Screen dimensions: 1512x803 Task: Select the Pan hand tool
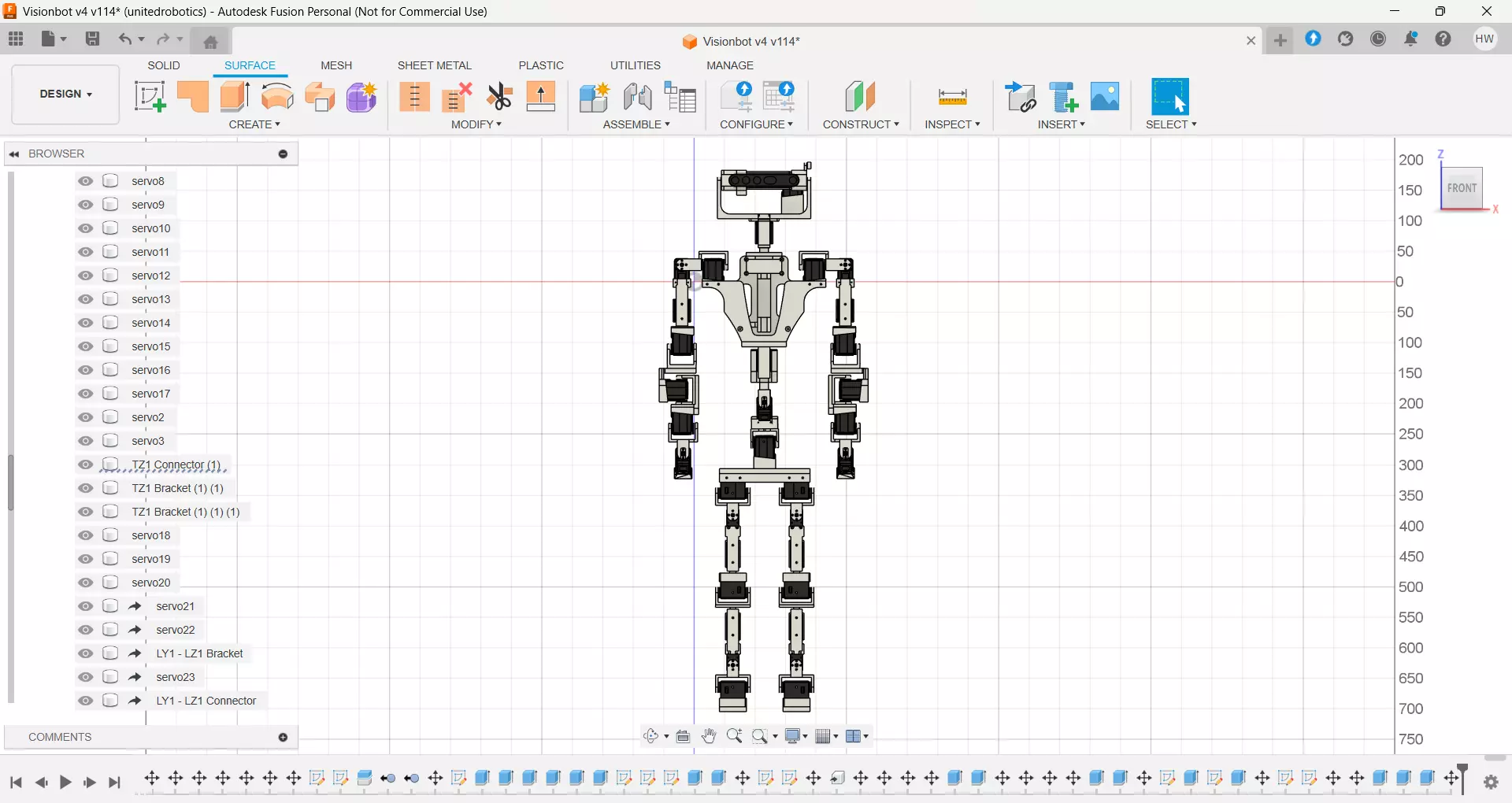tap(709, 736)
